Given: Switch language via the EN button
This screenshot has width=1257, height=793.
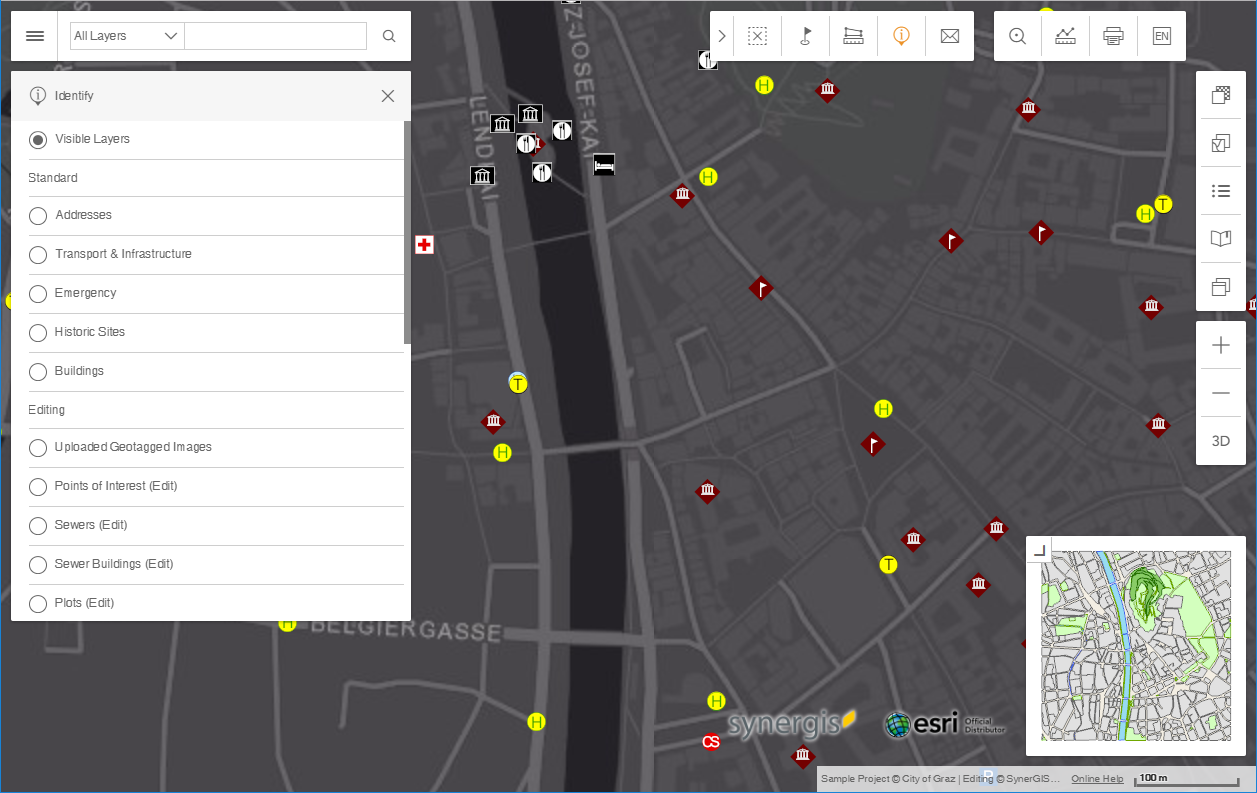Looking at the screenshot, I should tap(1161, 35).
